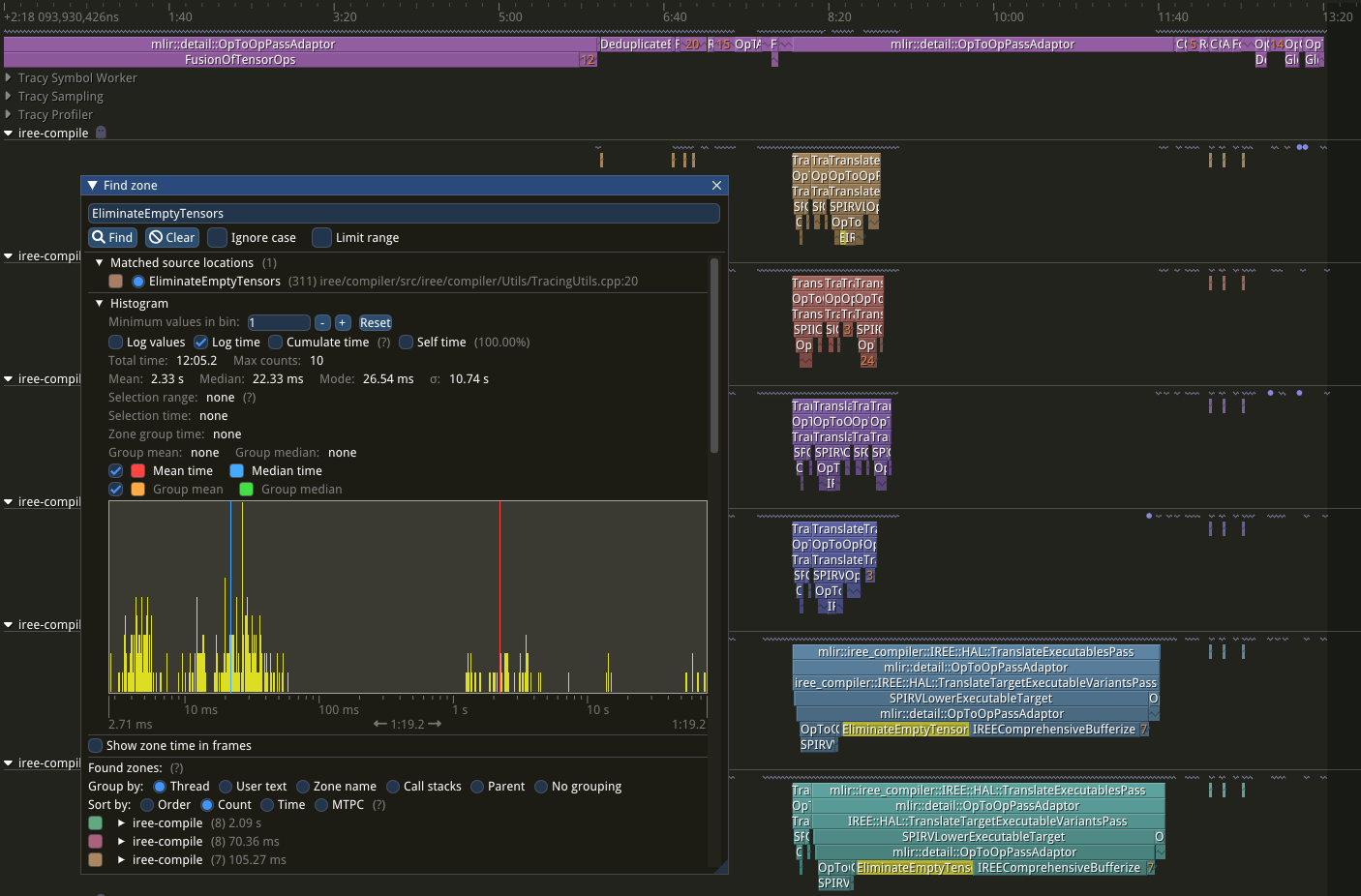
Task: Group found zones by Zone name
Action: click(303, 787)
